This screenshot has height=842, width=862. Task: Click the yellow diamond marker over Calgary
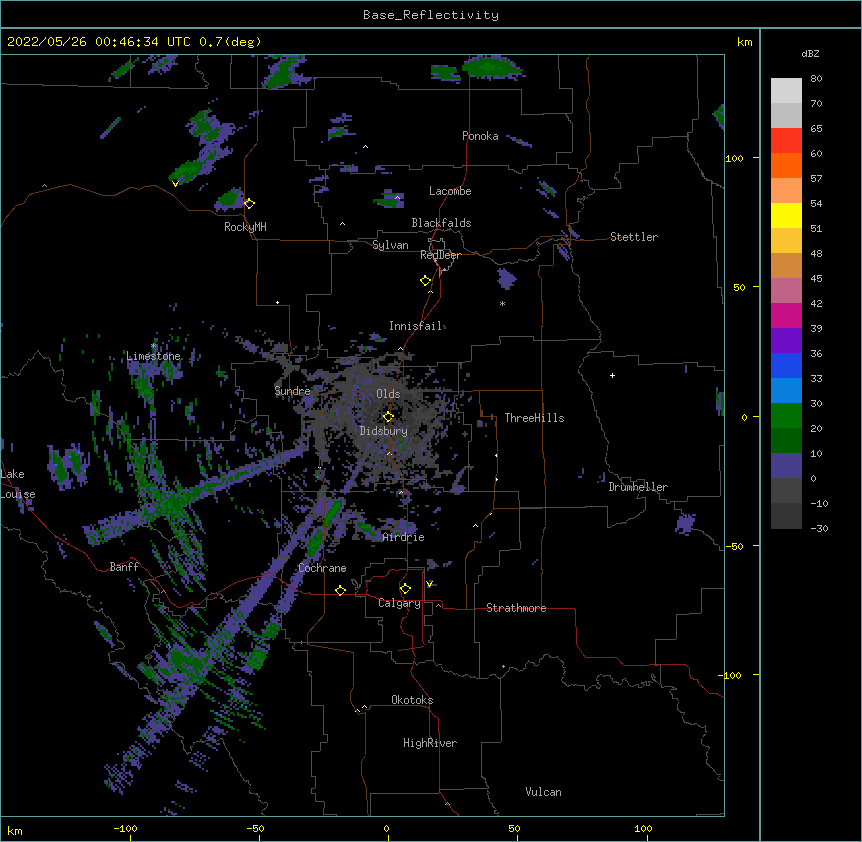point(405,589)
